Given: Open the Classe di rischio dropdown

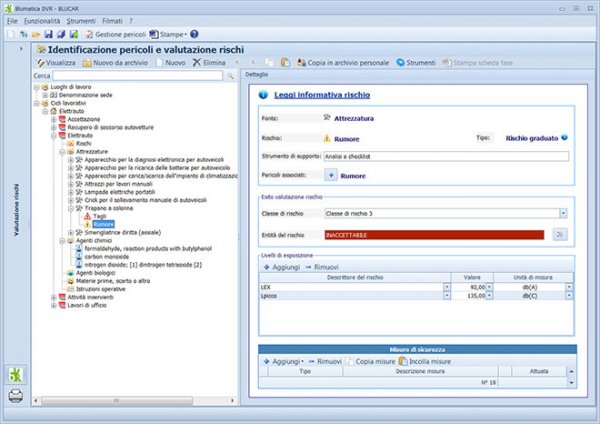Looking at the screenshot, I should click(563, 213).
